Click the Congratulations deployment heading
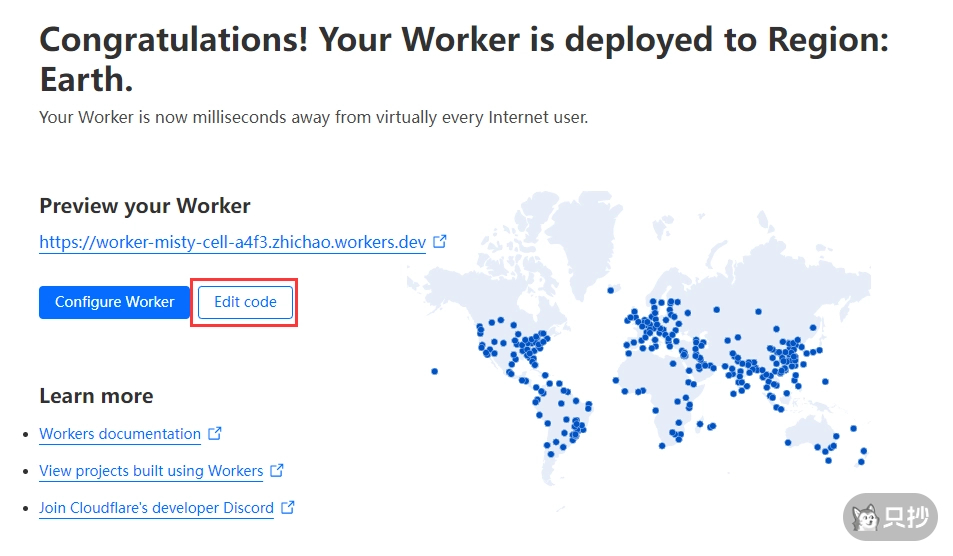The image size is (953, 556). 464,59
